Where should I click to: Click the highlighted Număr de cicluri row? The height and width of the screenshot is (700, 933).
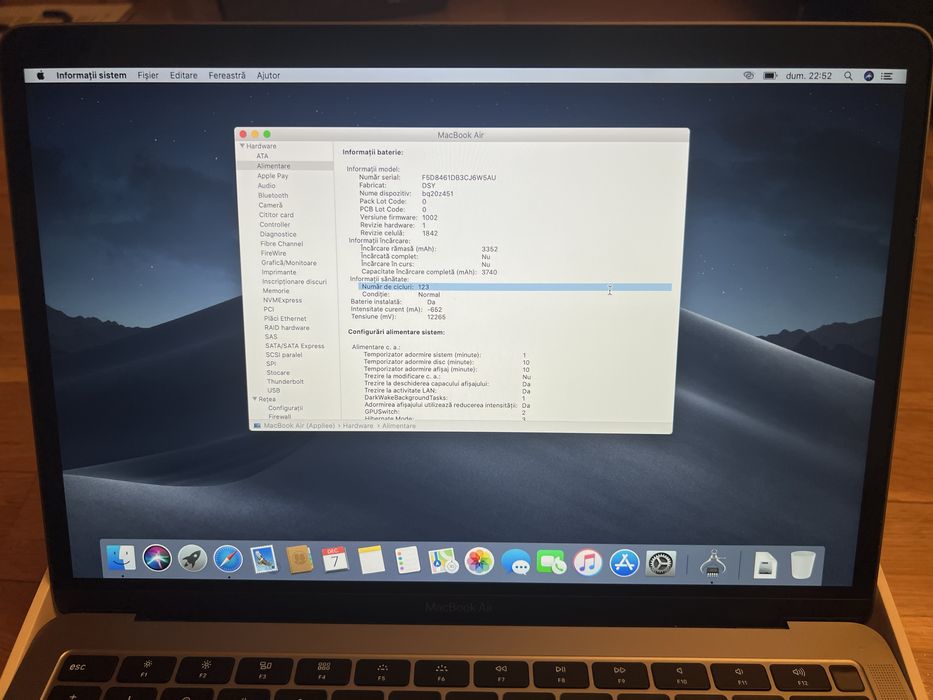(515, 287)
